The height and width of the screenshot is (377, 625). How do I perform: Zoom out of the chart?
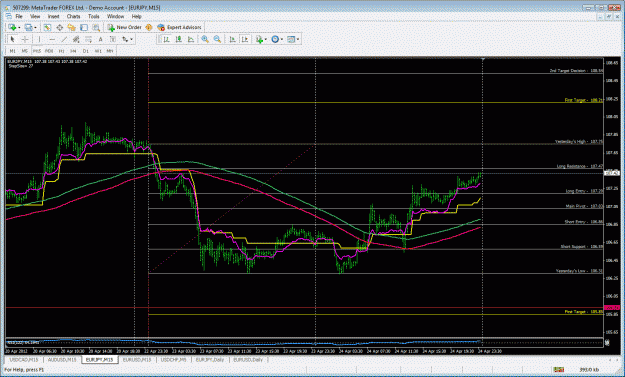pos(217,39)
